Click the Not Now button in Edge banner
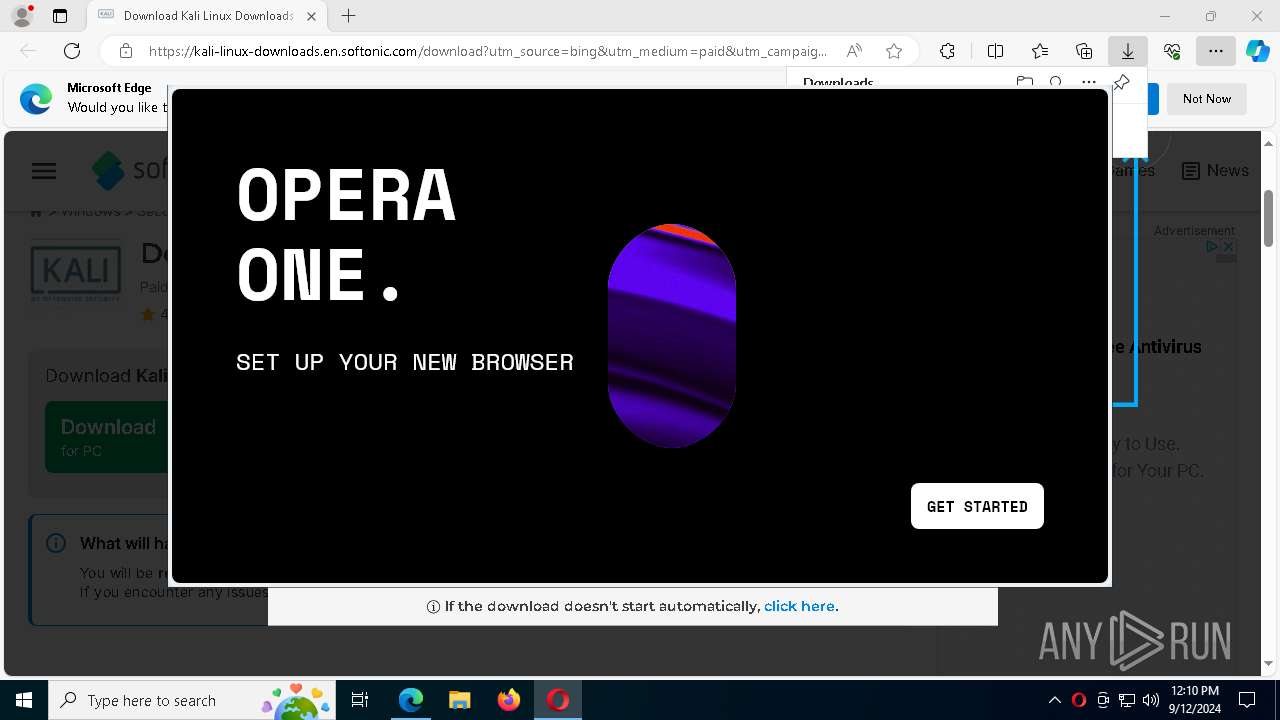This screenshot has width=1280, height=720. [1206, 99]
